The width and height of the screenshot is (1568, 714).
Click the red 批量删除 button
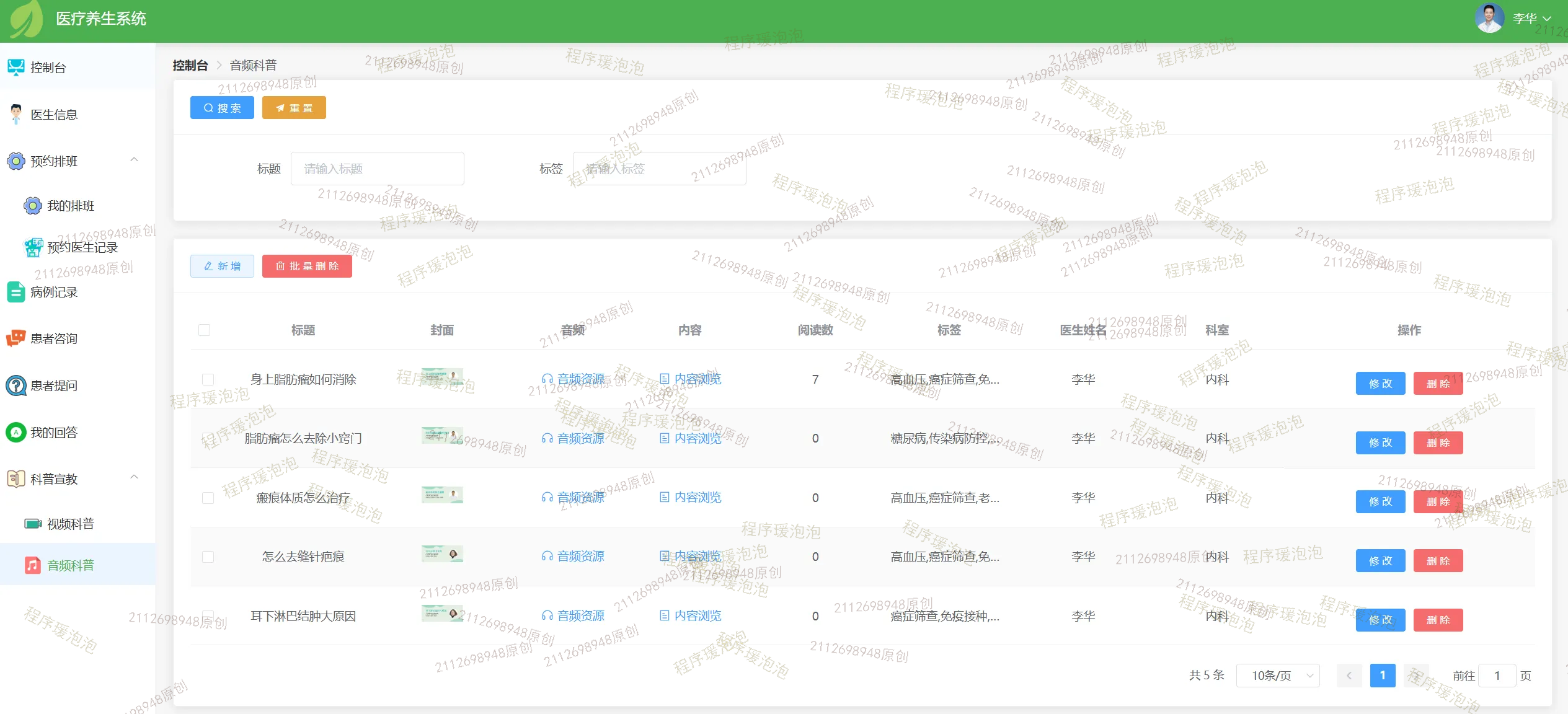click(307, 266)
